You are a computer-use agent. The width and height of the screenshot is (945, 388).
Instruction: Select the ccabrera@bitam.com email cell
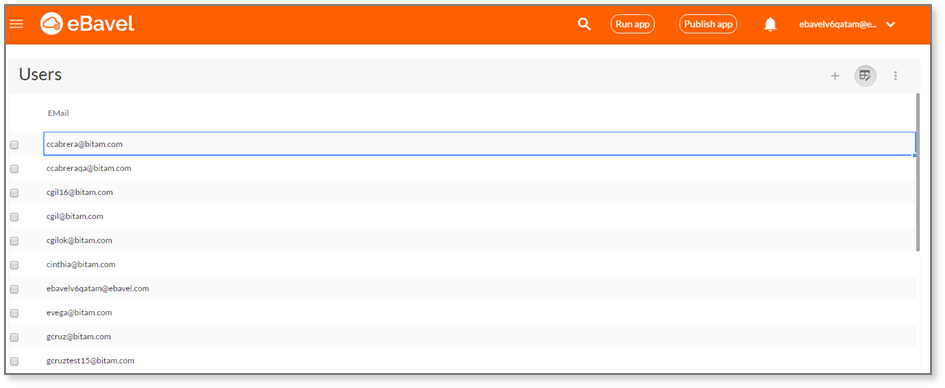[x=480, y=144]
